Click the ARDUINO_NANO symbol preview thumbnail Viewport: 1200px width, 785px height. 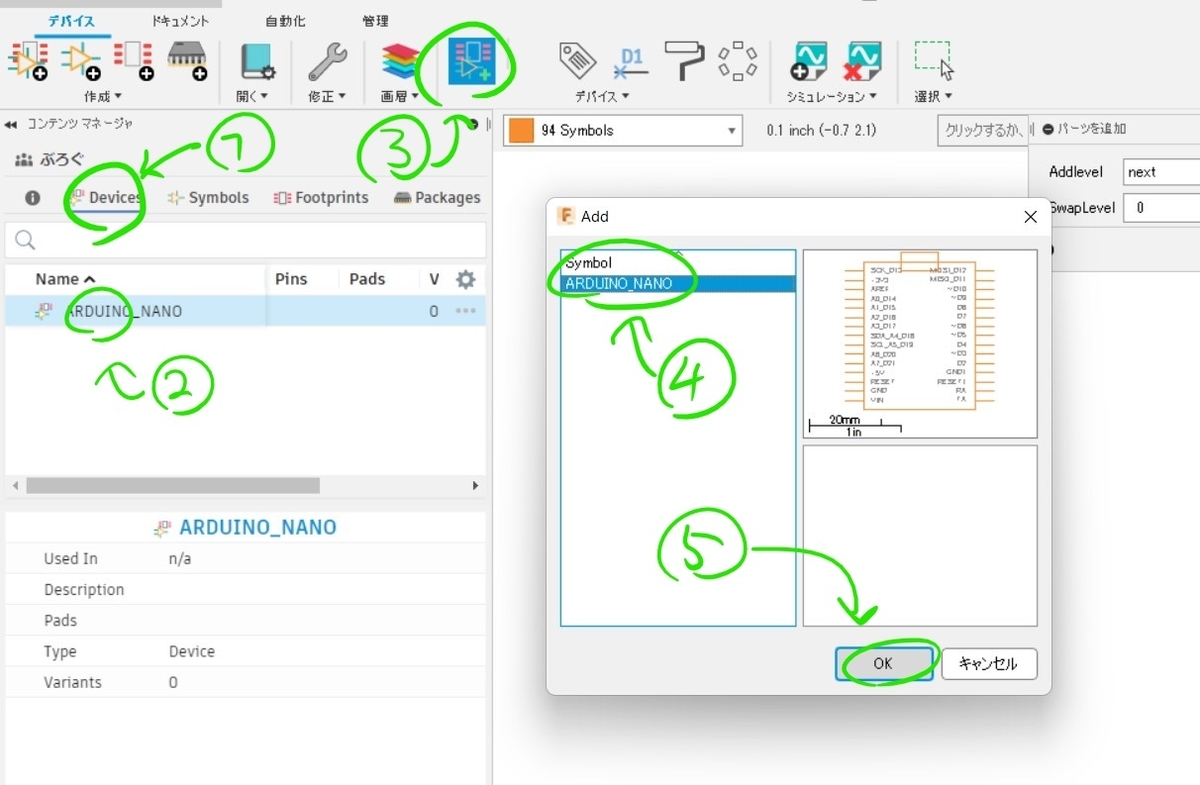coord(919,343)
